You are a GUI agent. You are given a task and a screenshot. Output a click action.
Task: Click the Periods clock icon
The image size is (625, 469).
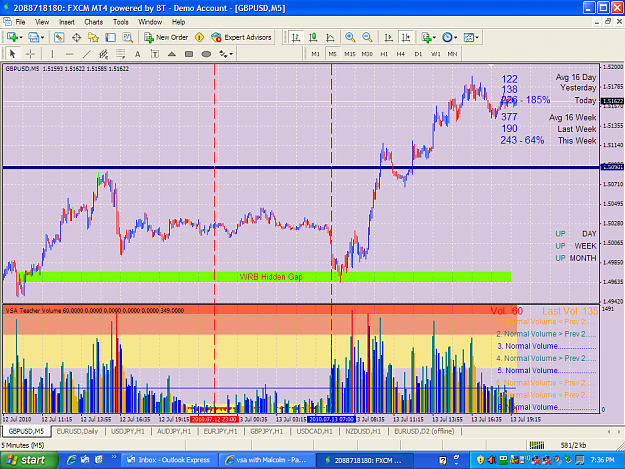tap(447, 37)
